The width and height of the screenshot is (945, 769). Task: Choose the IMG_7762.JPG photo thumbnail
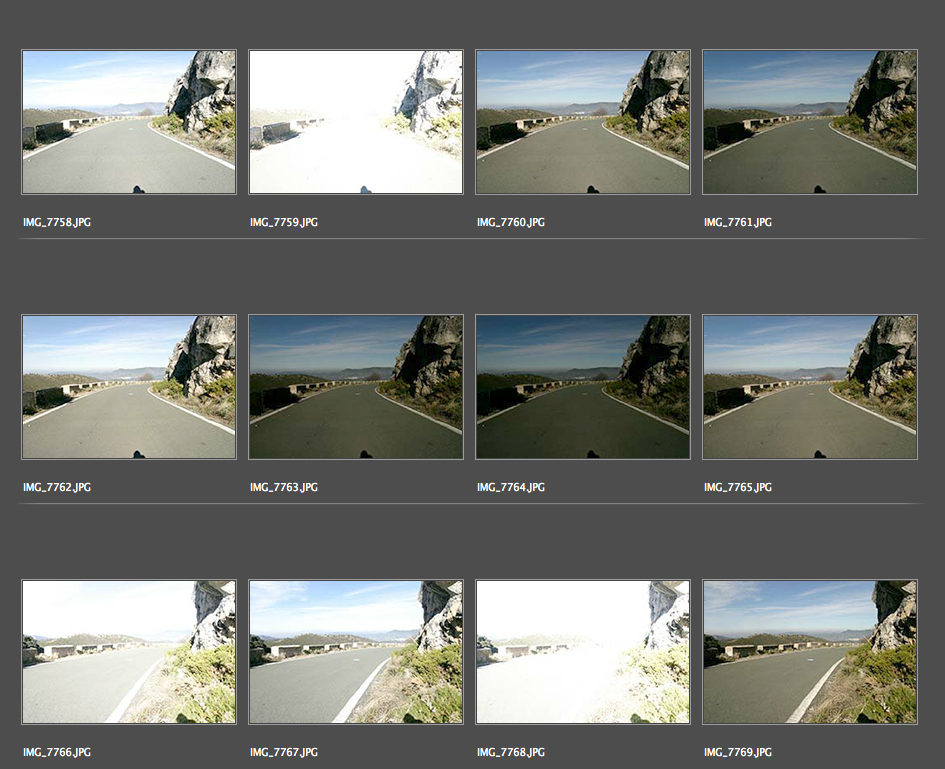[129, 387]
